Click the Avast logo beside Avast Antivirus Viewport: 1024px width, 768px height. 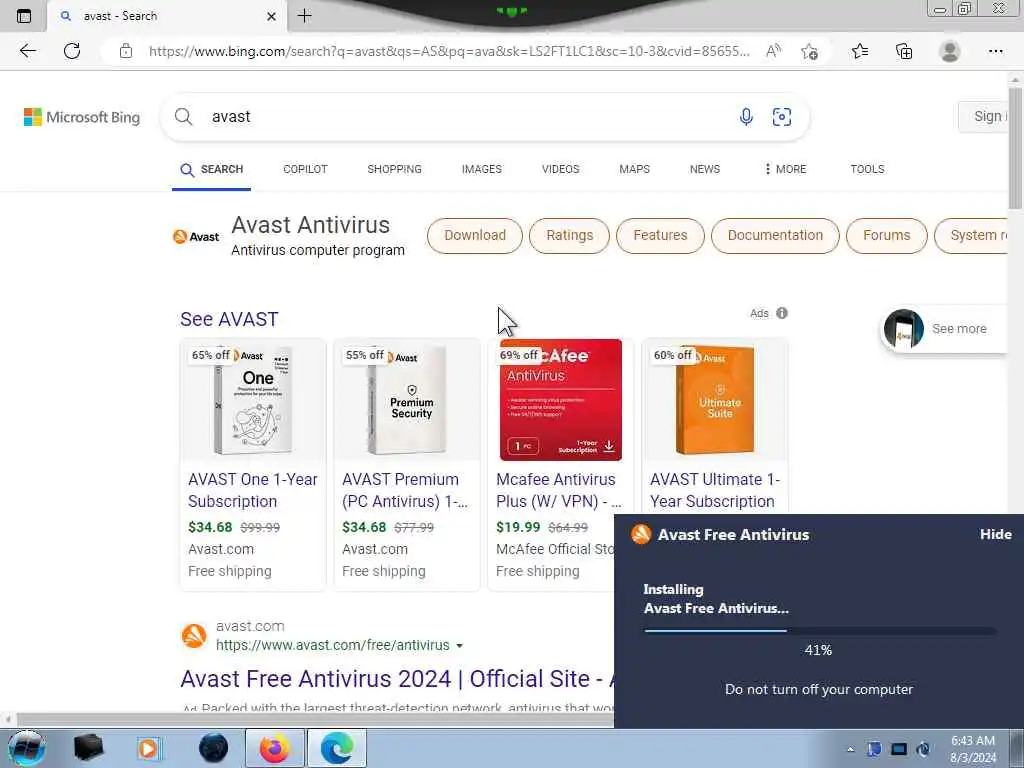click(196, 236)
